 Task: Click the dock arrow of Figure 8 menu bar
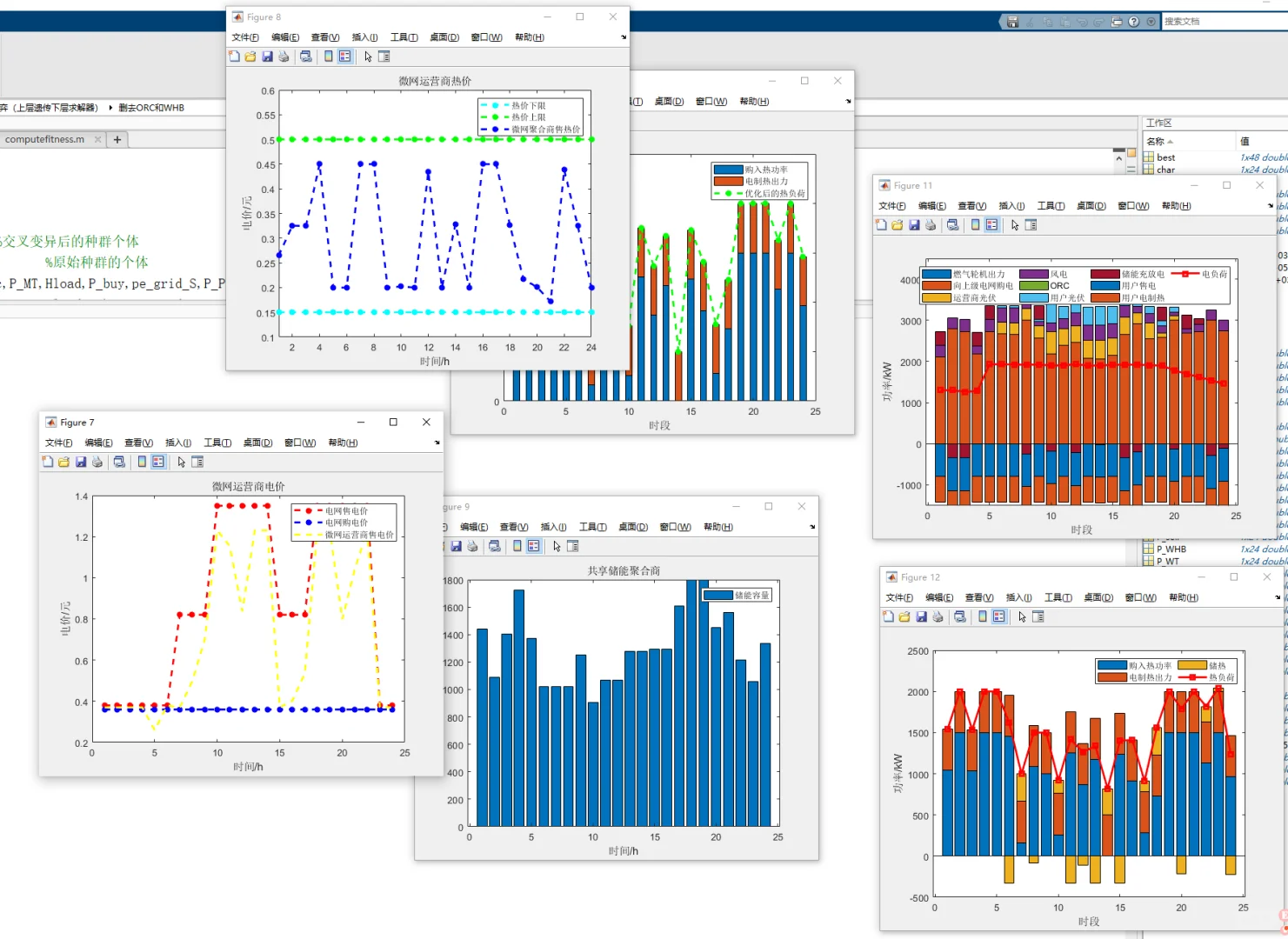click(x=624, y=37)
